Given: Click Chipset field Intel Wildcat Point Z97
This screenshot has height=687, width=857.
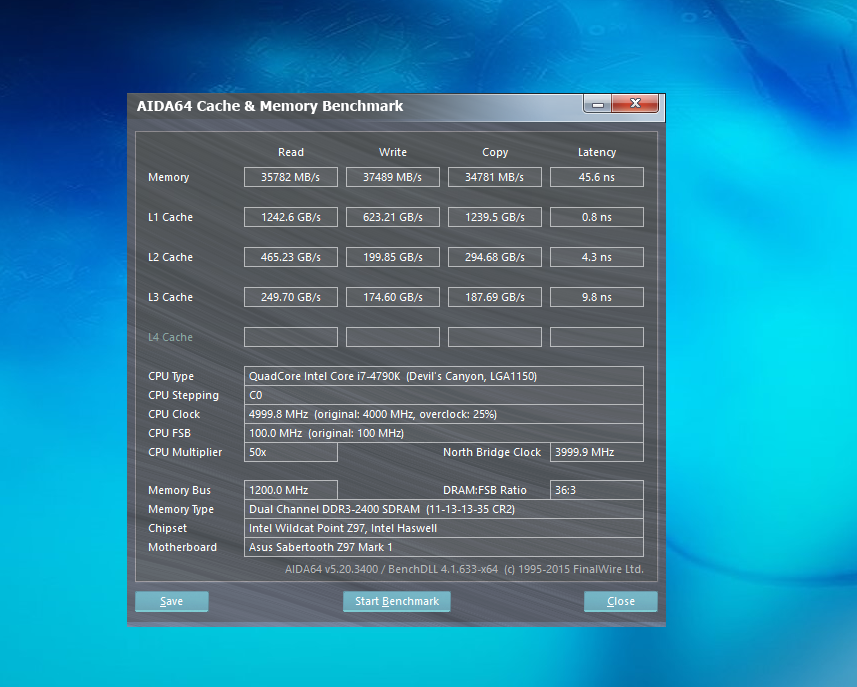Looking at the screenshot, I should [444, 529].
